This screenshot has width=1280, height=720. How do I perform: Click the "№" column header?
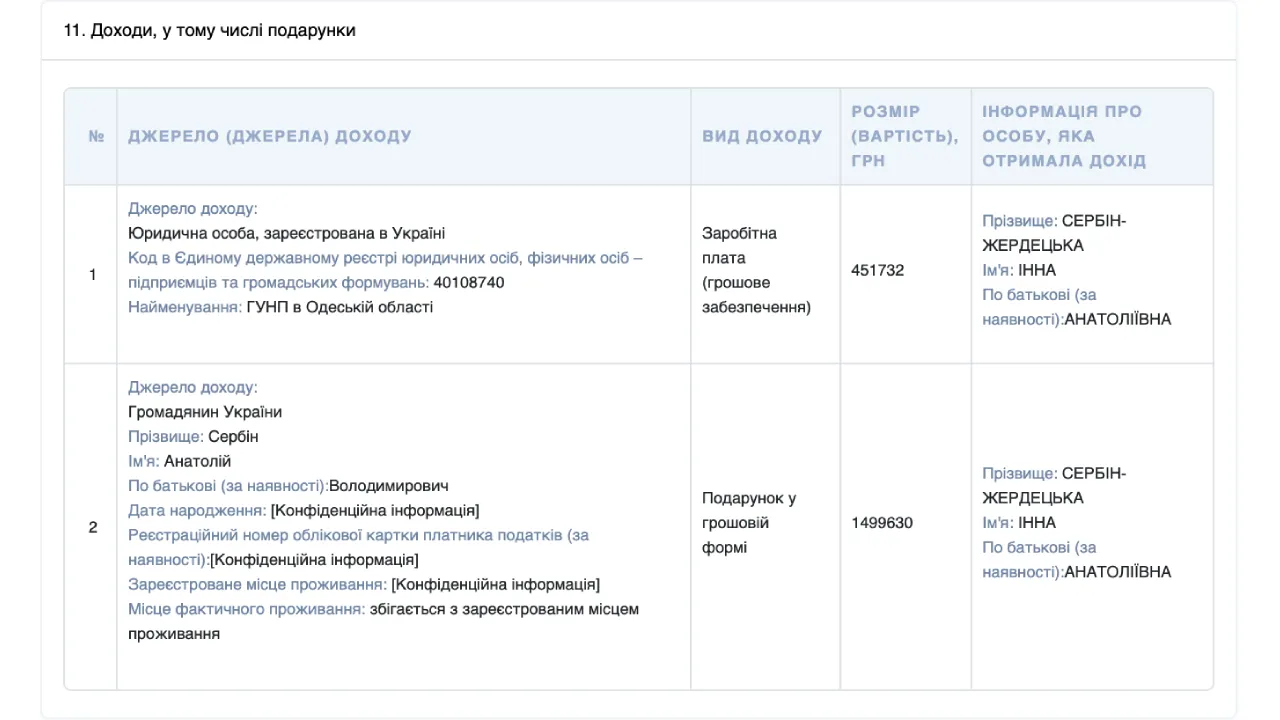(96, 136)
